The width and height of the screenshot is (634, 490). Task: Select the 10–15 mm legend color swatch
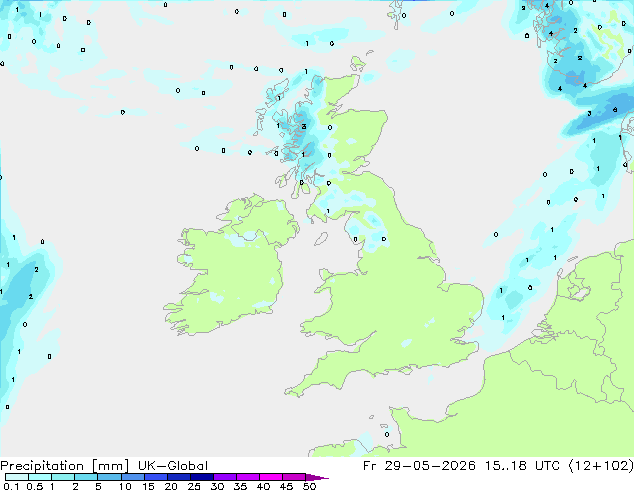pyautogui.click(x=132, y=477)
